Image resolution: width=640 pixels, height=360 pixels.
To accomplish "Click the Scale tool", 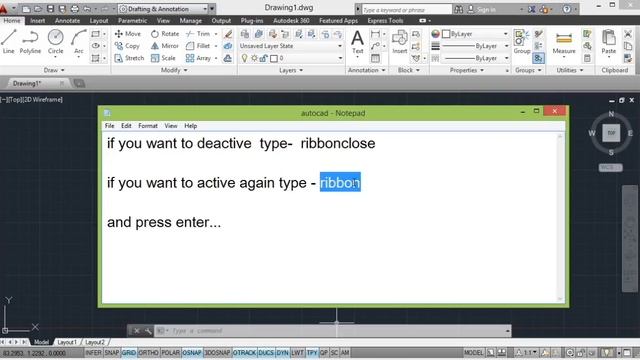I will pyautogui.click(x=163, y=58).
